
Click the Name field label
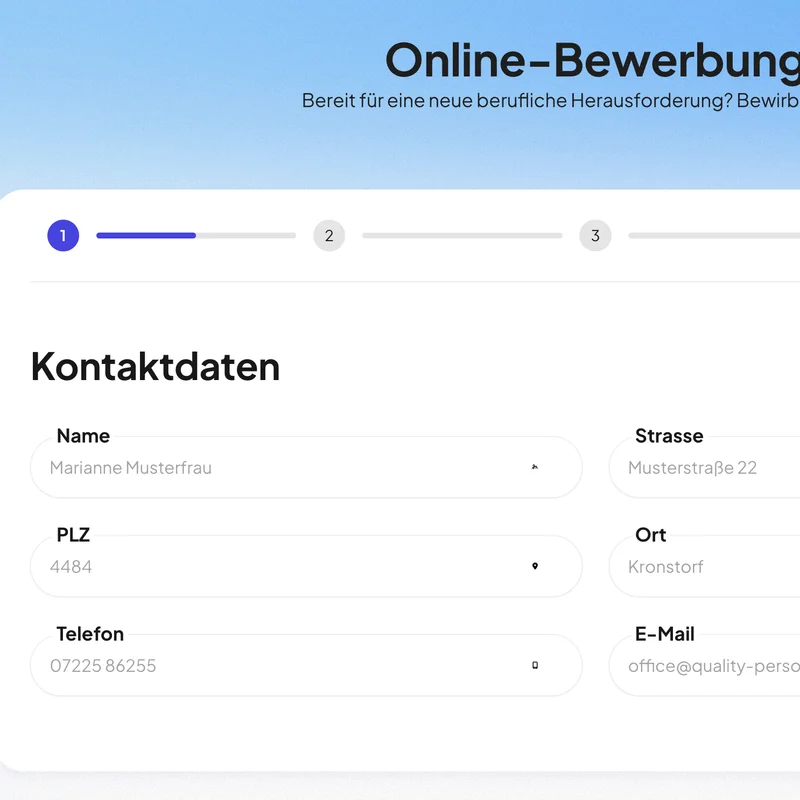click(83, 436)
